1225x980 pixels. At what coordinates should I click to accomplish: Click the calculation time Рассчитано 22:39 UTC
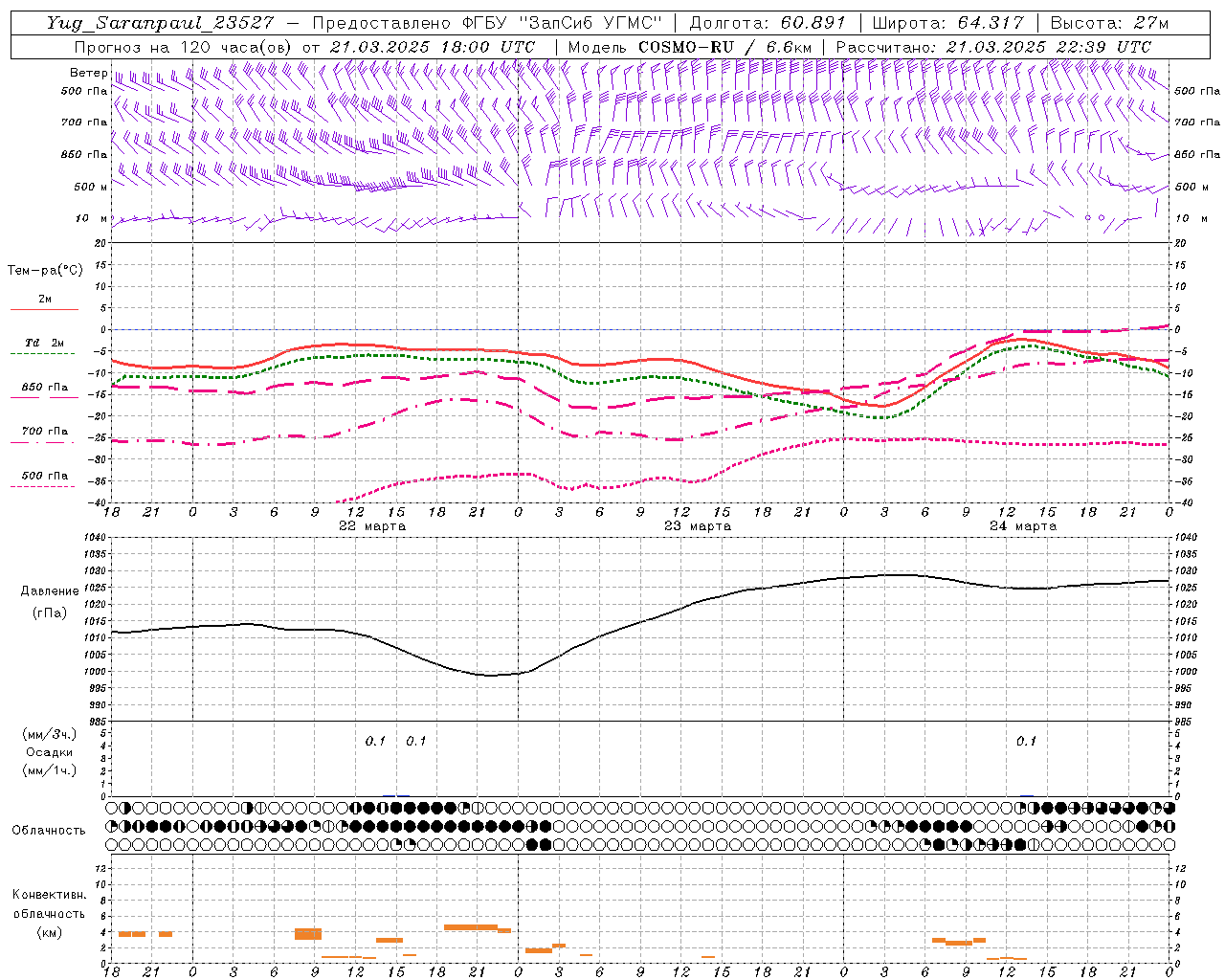[993, 47]
